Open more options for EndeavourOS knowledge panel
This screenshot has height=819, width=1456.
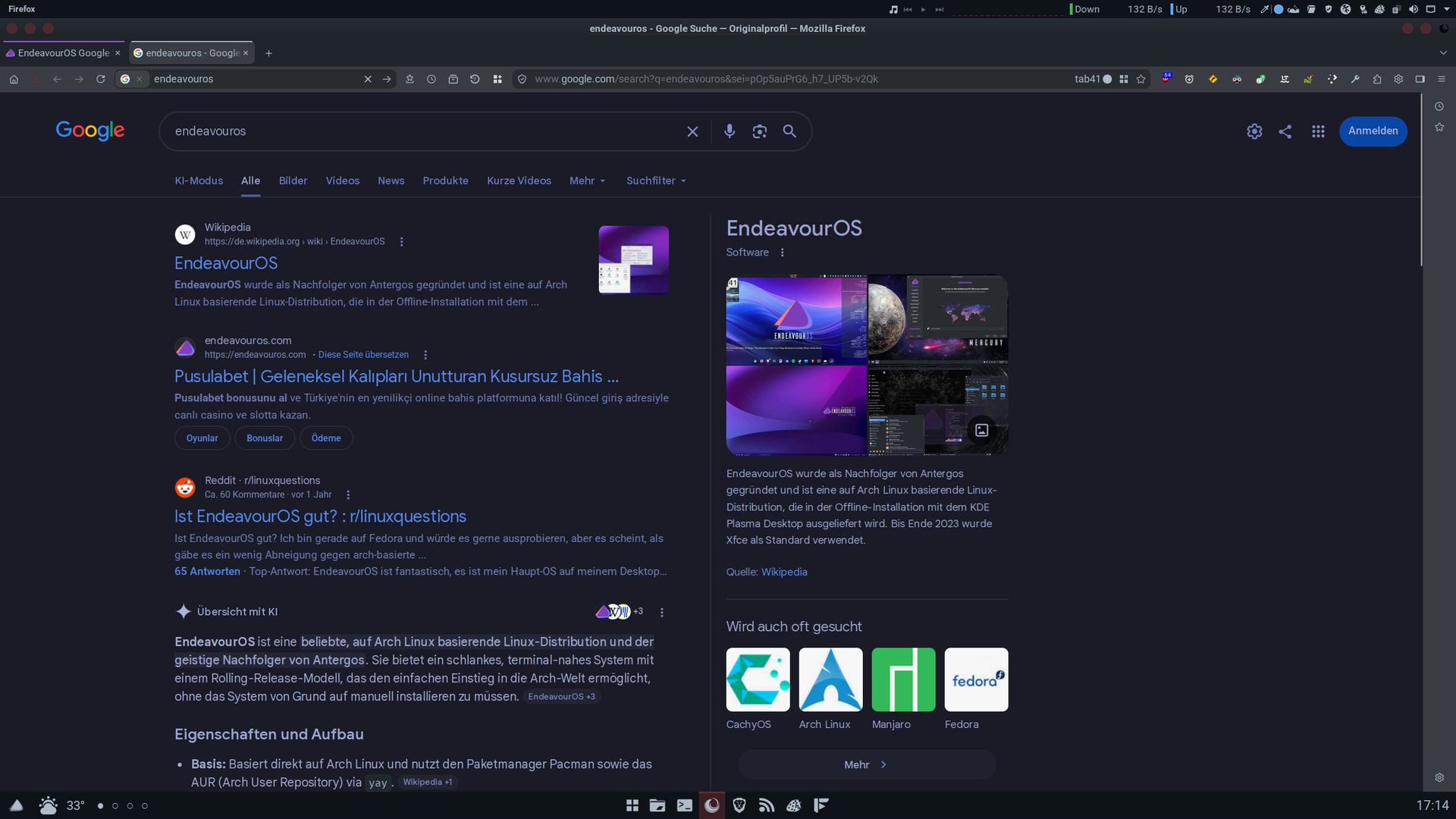782,253
